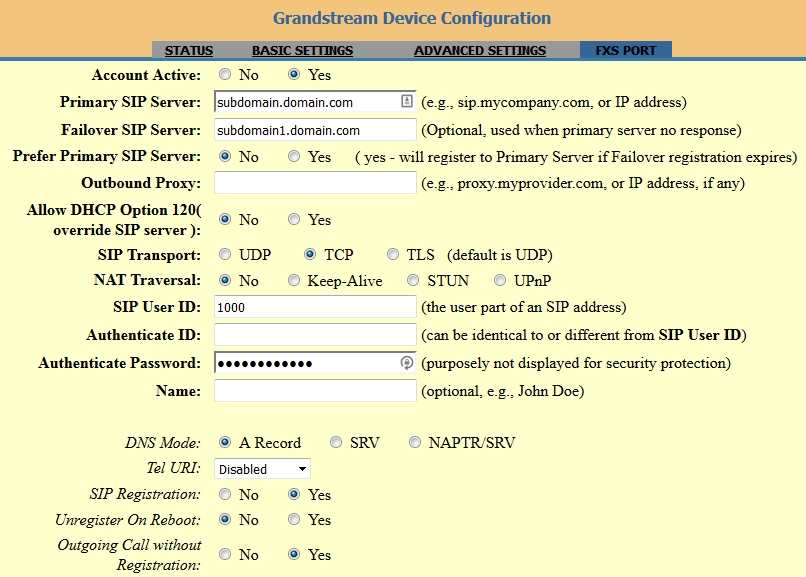This screenshot has width=806, height=577.
Task: Click the Failover SIP Server field
Action: coord(315,130)
